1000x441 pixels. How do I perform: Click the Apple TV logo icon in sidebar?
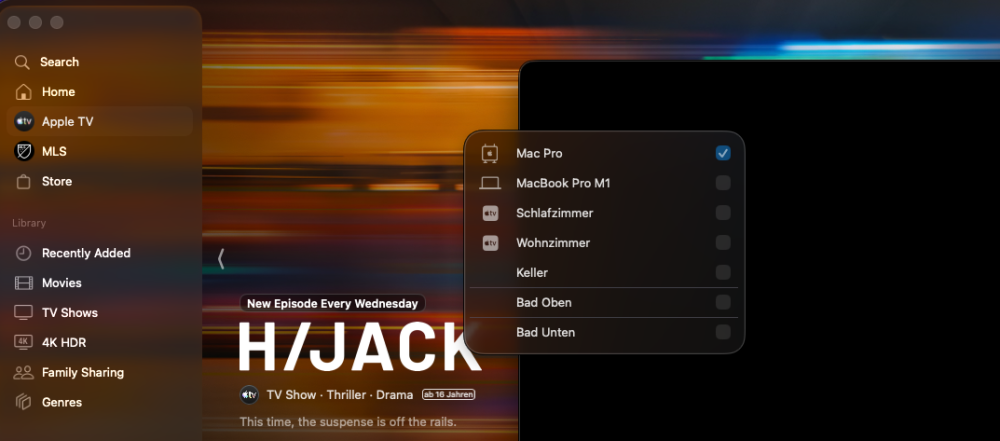tap(24, 121)
